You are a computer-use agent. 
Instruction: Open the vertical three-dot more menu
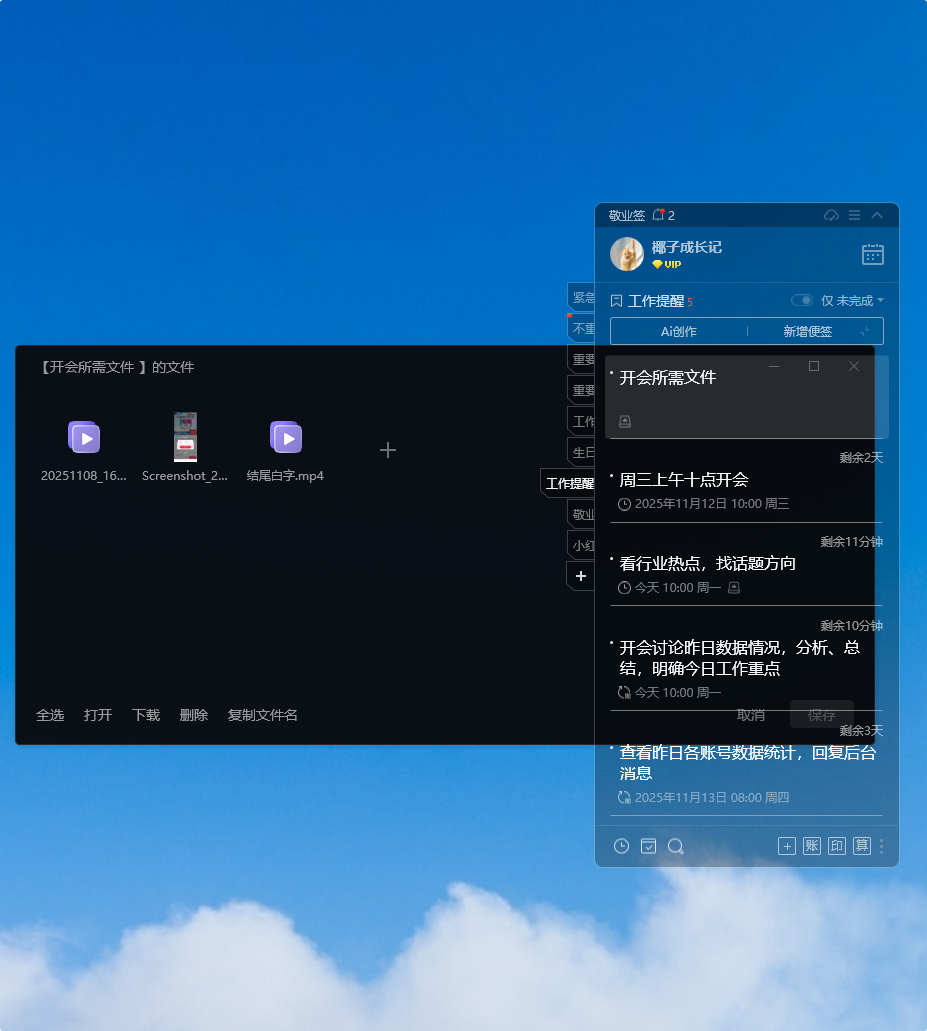881,846
